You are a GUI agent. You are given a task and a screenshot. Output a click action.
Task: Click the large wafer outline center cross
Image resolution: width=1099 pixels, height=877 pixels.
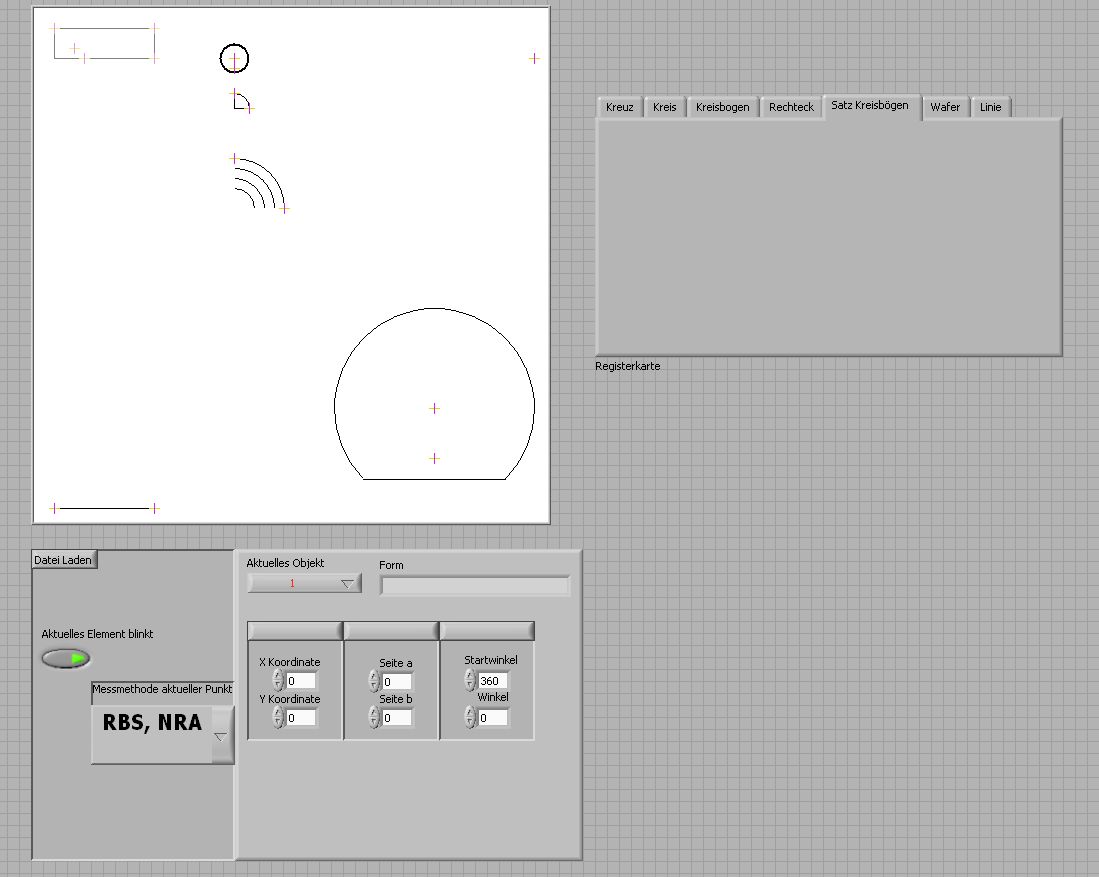click(x=435, y=408)
